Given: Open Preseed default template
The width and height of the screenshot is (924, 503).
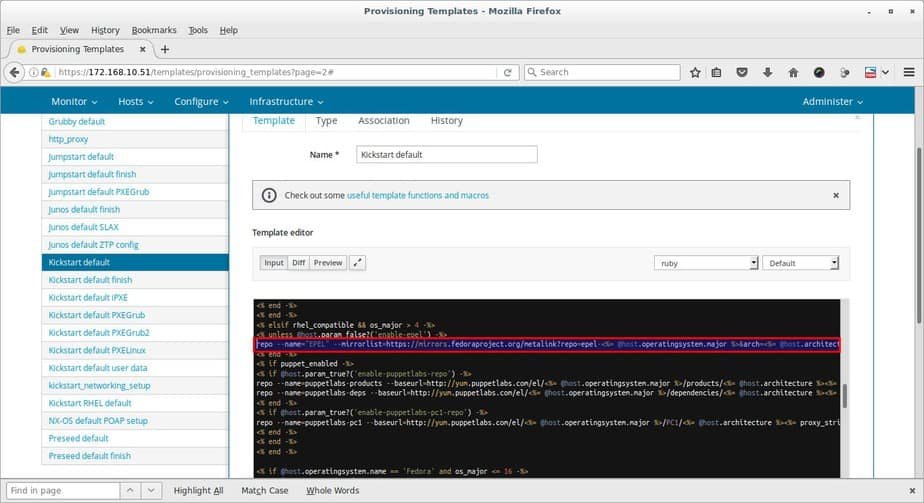Looking at the screenshot, I should pos(78,438).
